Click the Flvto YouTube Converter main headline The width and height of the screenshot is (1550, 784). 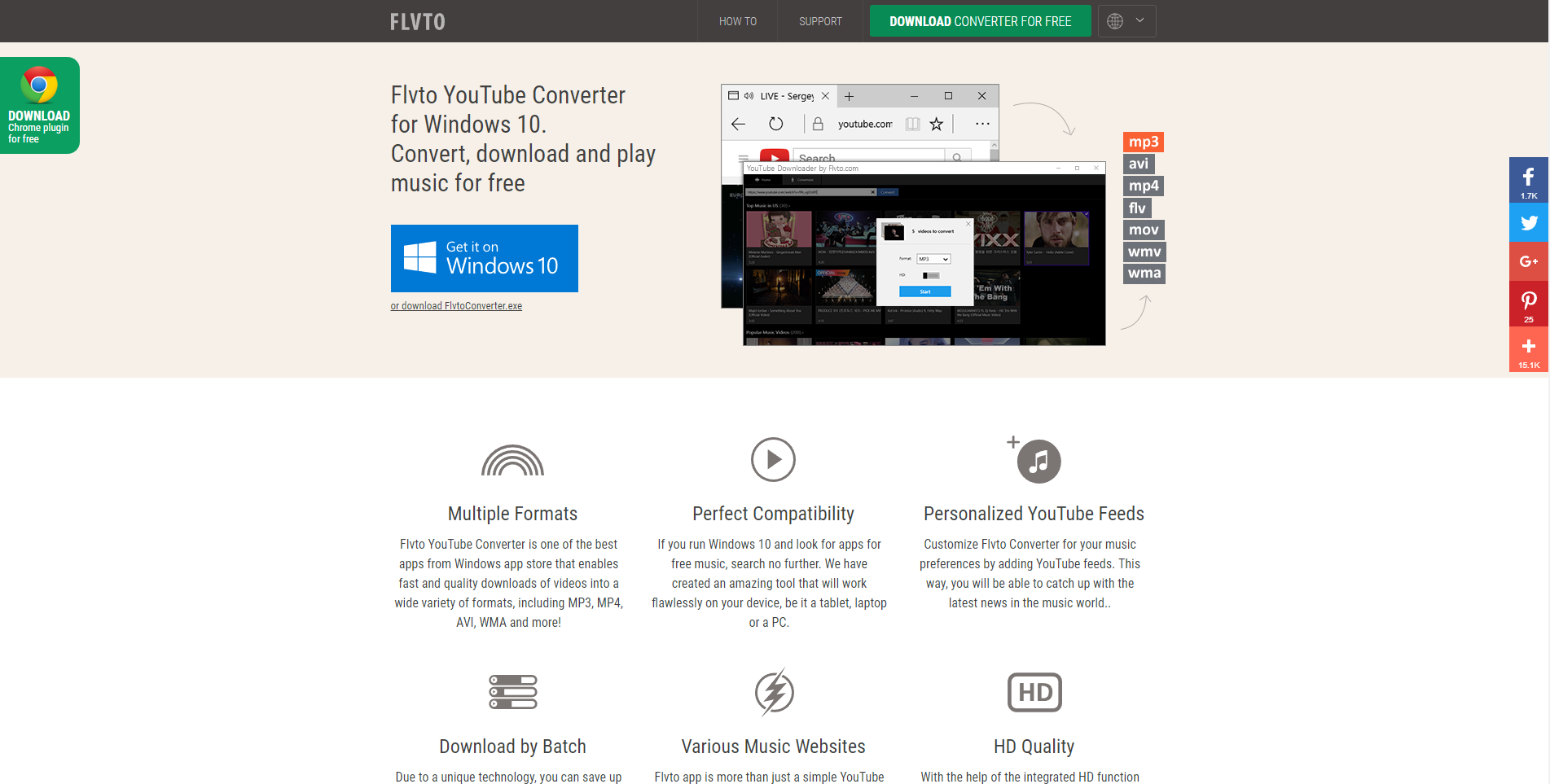(523, 139)
